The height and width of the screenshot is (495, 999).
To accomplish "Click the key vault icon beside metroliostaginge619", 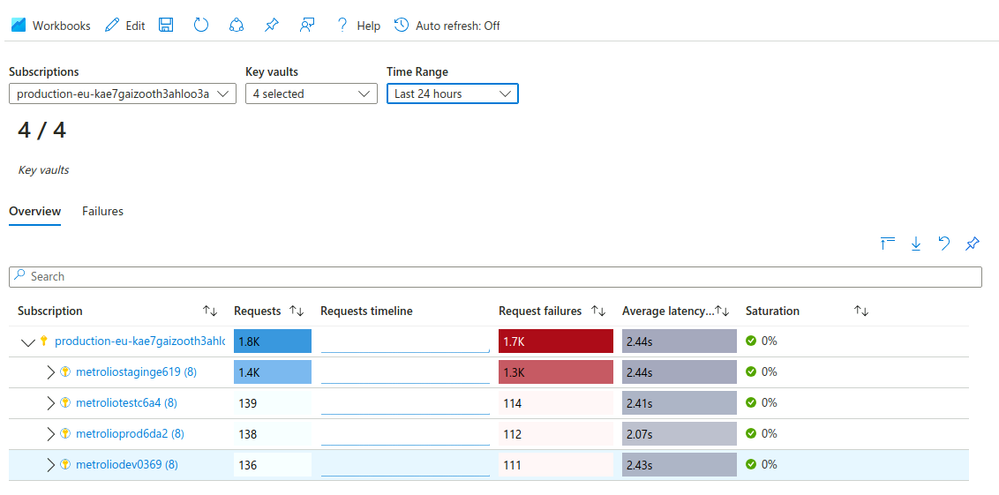I will pyautogui.click(x=64, y=371).
